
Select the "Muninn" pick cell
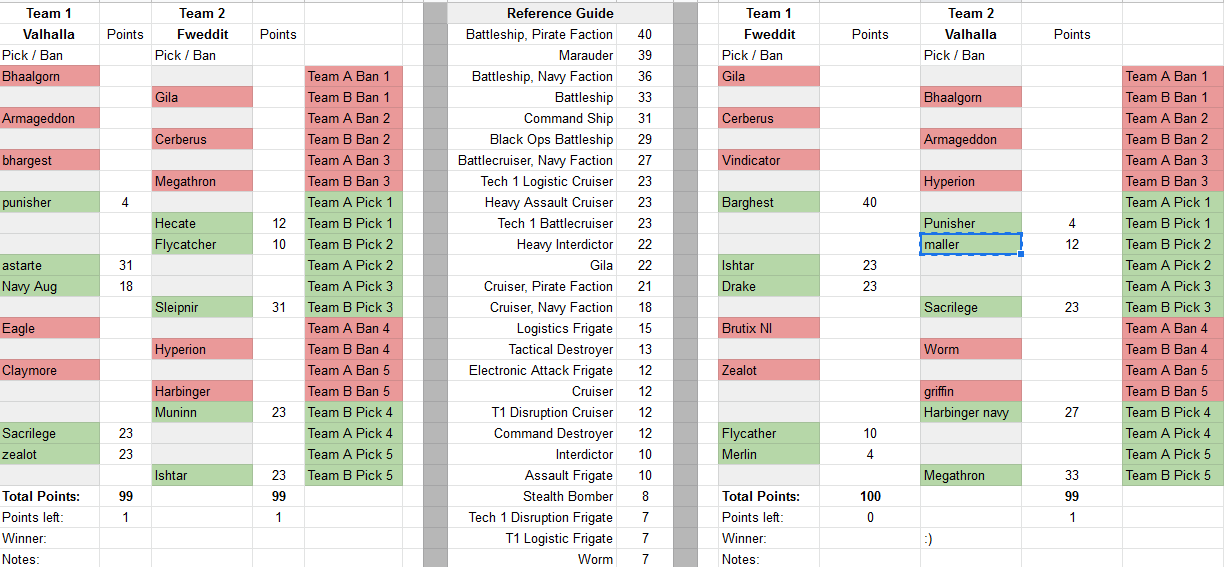pyautogui.click(x=201, y=412)
